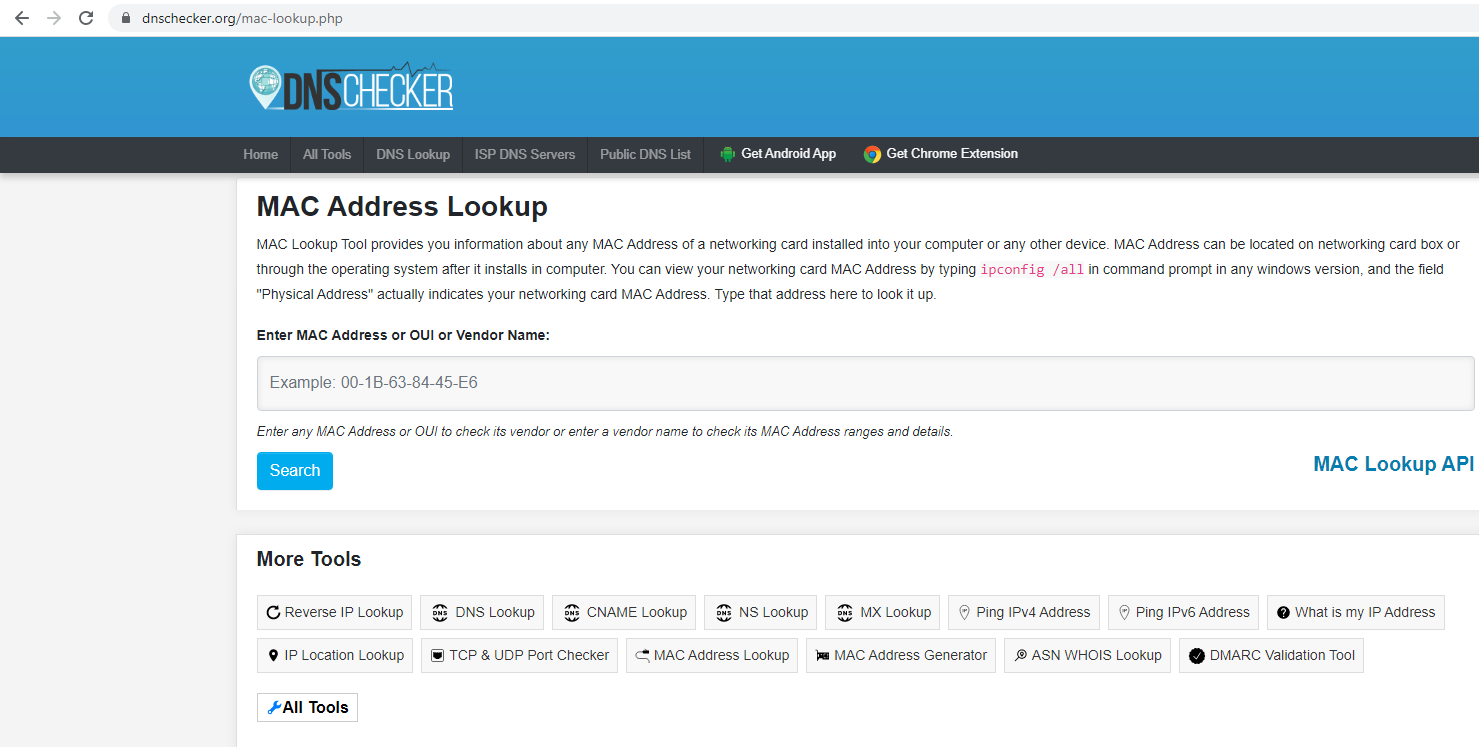Open TCP & UDP Port Checker
Screen dimensions: 1479x747
pyautogui.click(x=519, y=655)
